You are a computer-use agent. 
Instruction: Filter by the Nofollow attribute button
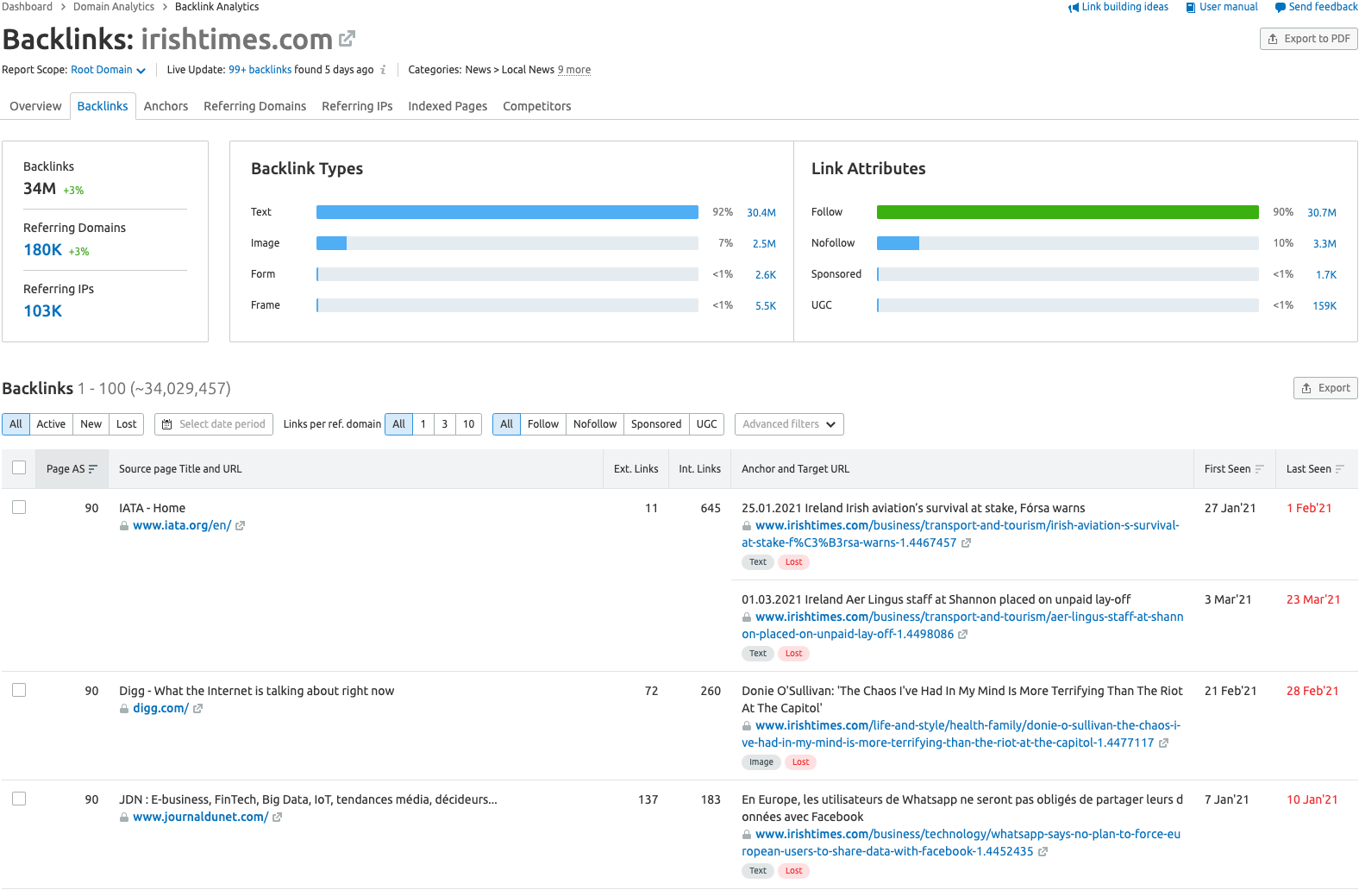pyautogui.click(x=595, y=424)
